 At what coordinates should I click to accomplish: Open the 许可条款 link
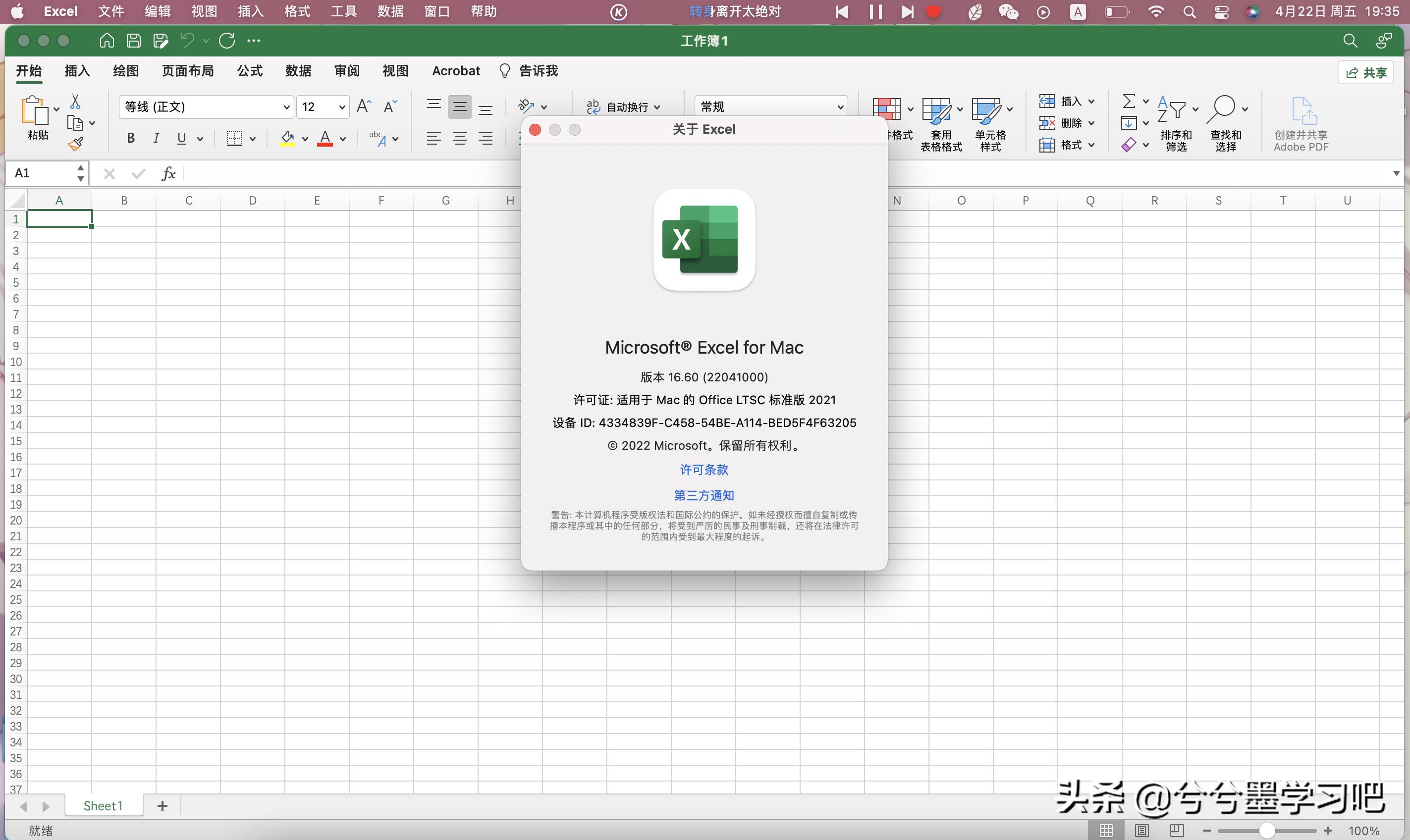pos(704,469)
